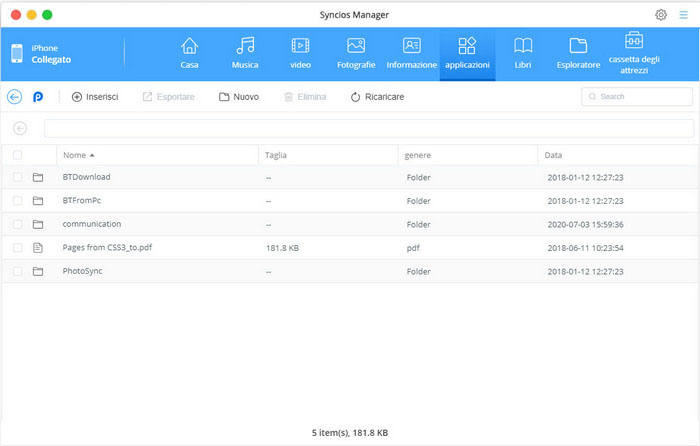The width and height of the screenshot is (700, 446).
Task: Check the BTDownload row checkbox
Action: (x=17, y=177)
